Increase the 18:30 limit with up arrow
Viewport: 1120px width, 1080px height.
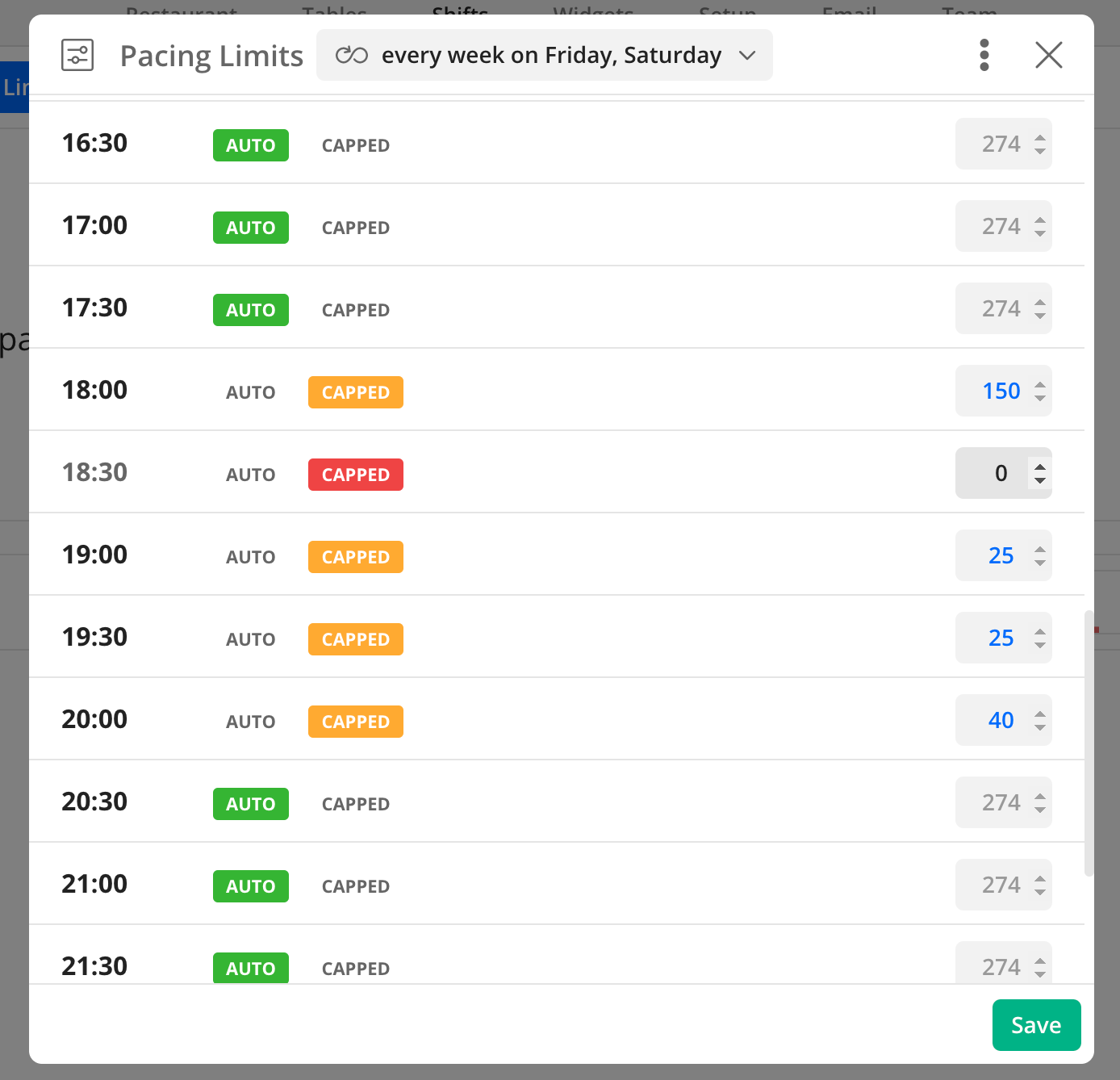pyautogui.click(x=1040, y=467)
